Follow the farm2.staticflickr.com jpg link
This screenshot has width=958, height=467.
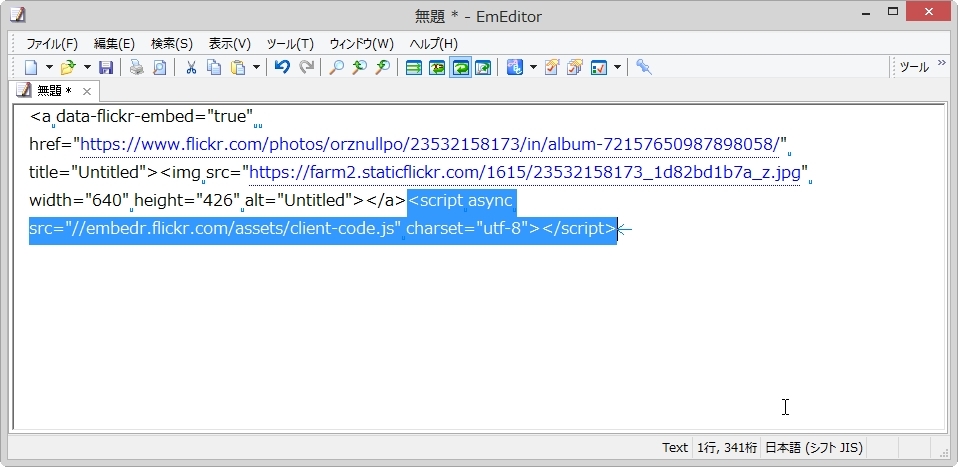524,172
